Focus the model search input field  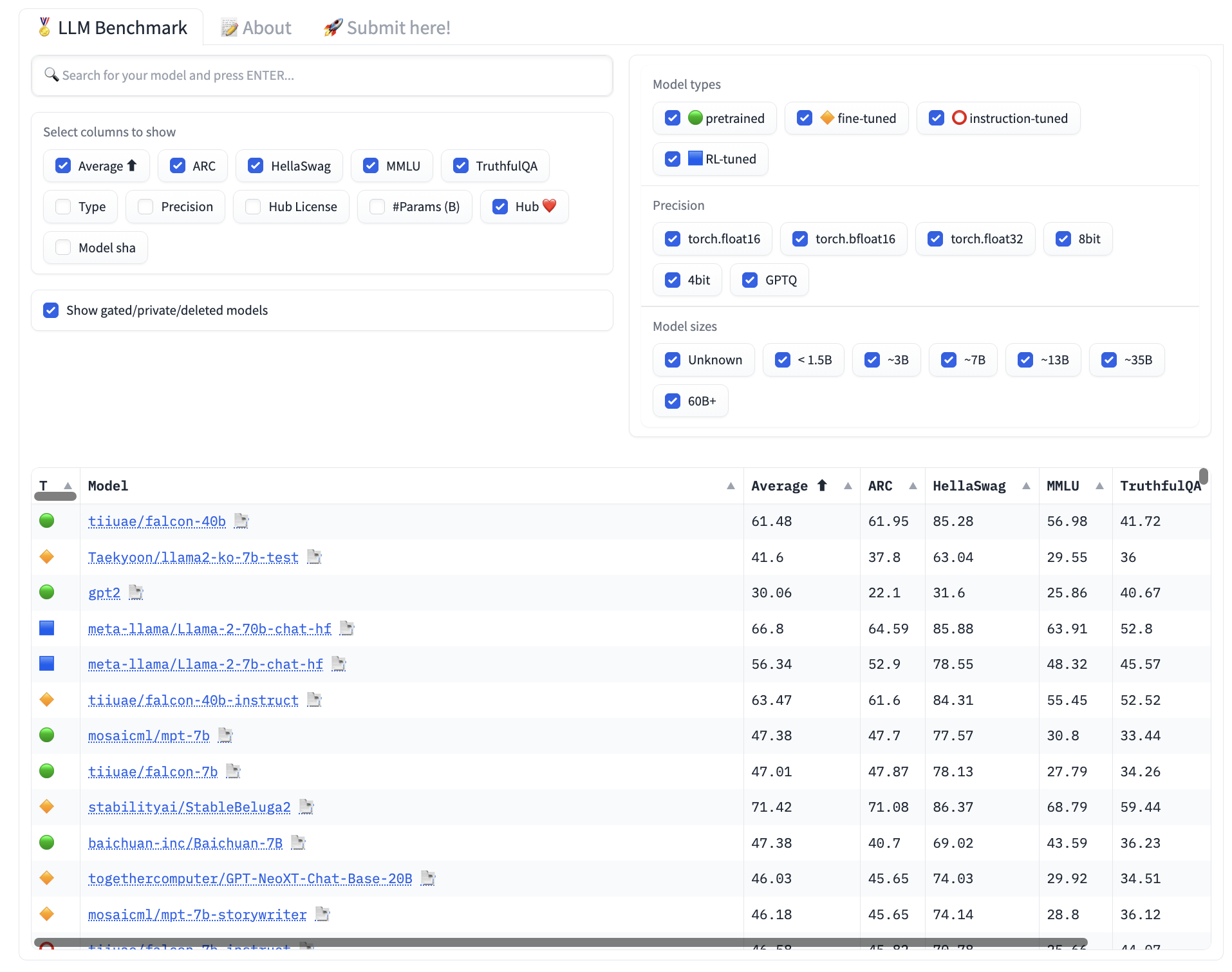coord(322,75)
